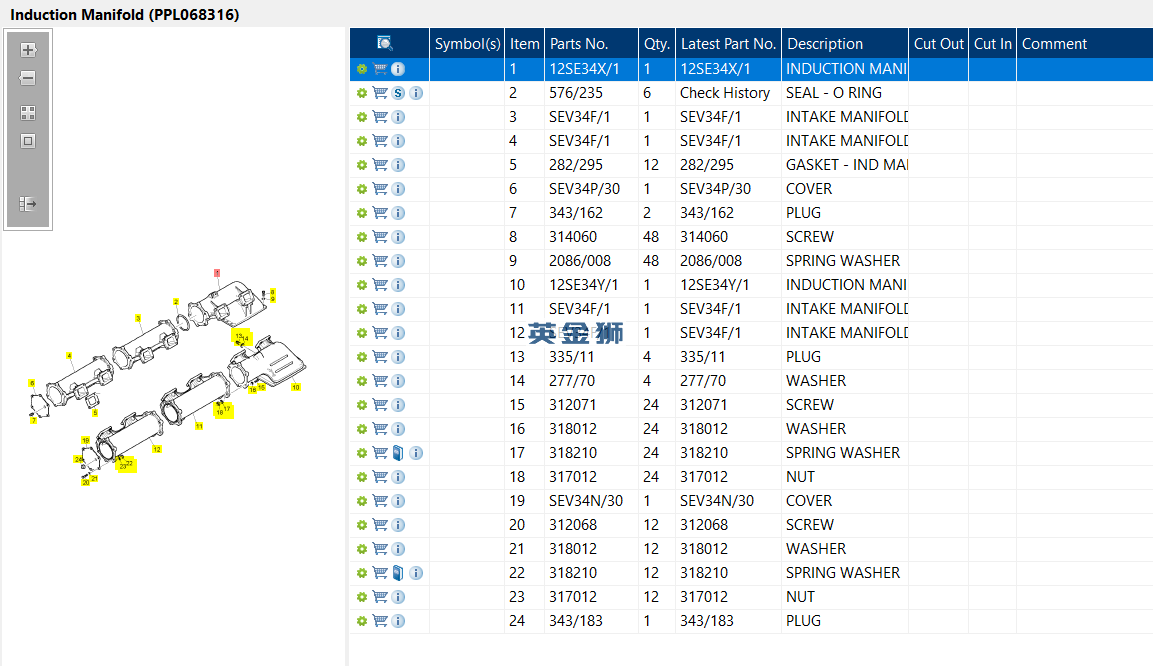The width and height of the screenshot is (1153, 666).
Task: Click callout 1 on the diagram
Action: click(217, 273)
